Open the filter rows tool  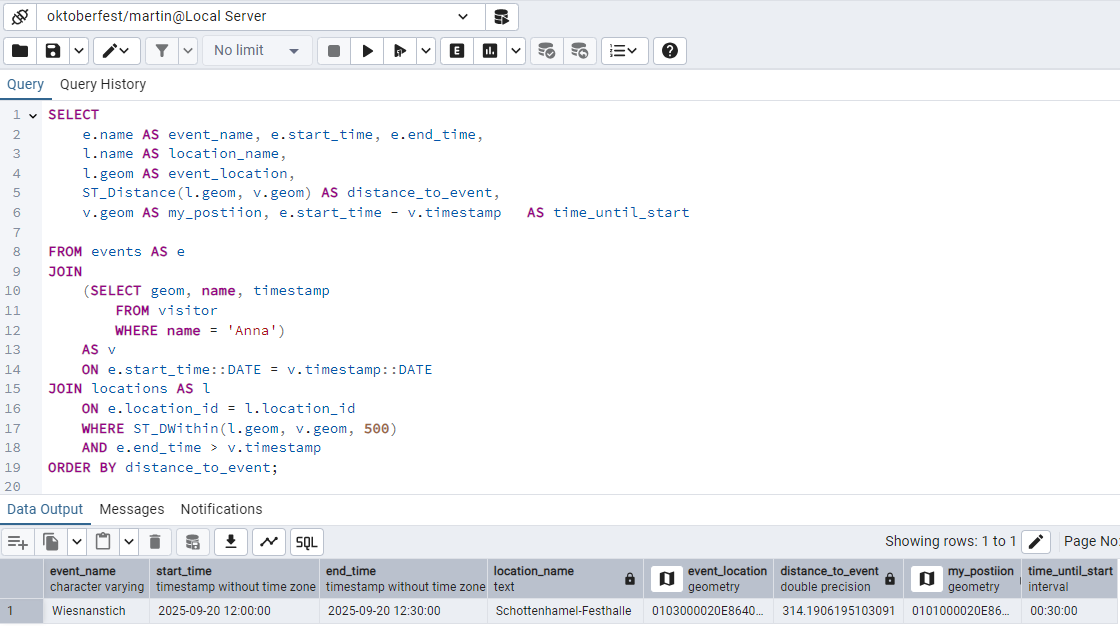(x=162, y=51)
